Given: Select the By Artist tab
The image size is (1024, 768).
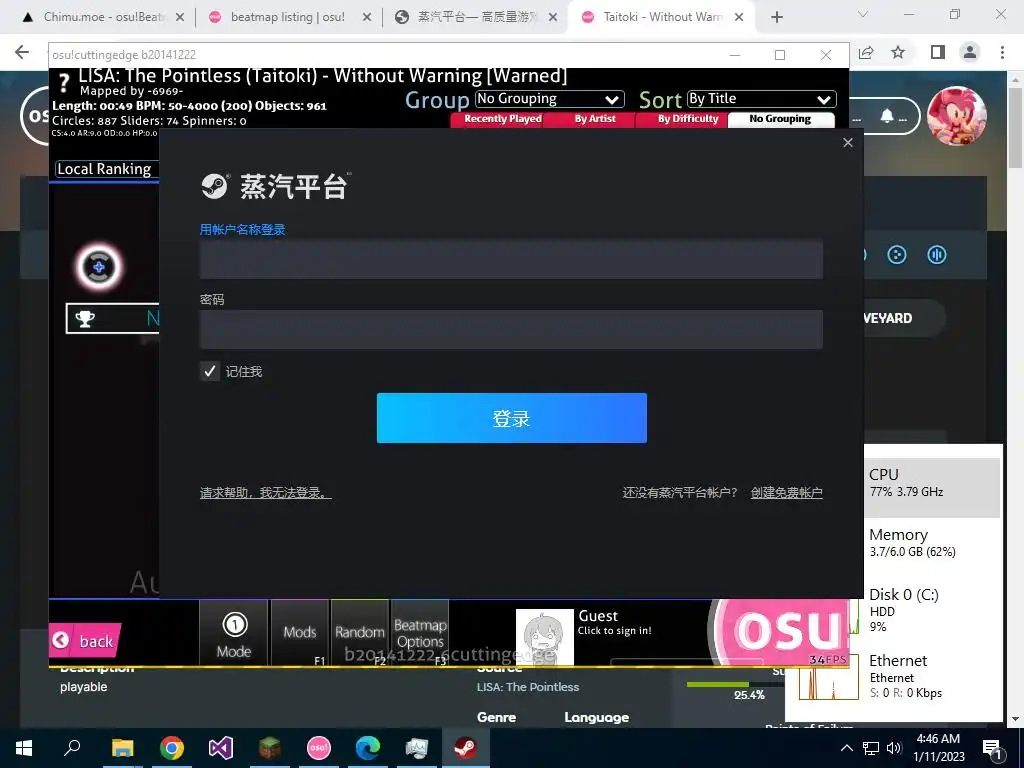Looking at the screenshot, I should (x=595, y=119).
